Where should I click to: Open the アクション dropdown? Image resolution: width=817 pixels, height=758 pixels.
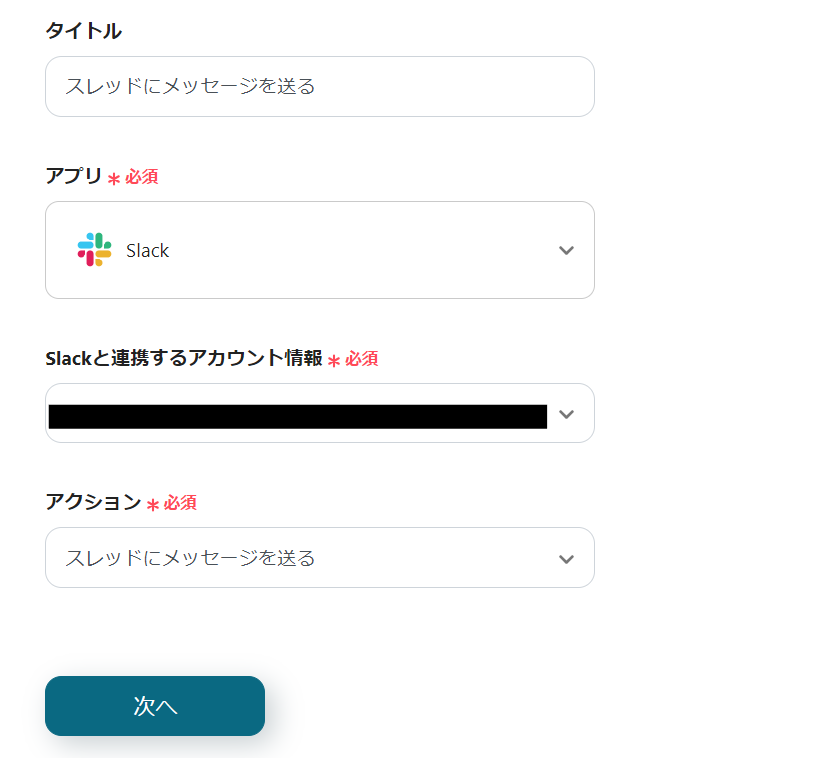point(320,558)
